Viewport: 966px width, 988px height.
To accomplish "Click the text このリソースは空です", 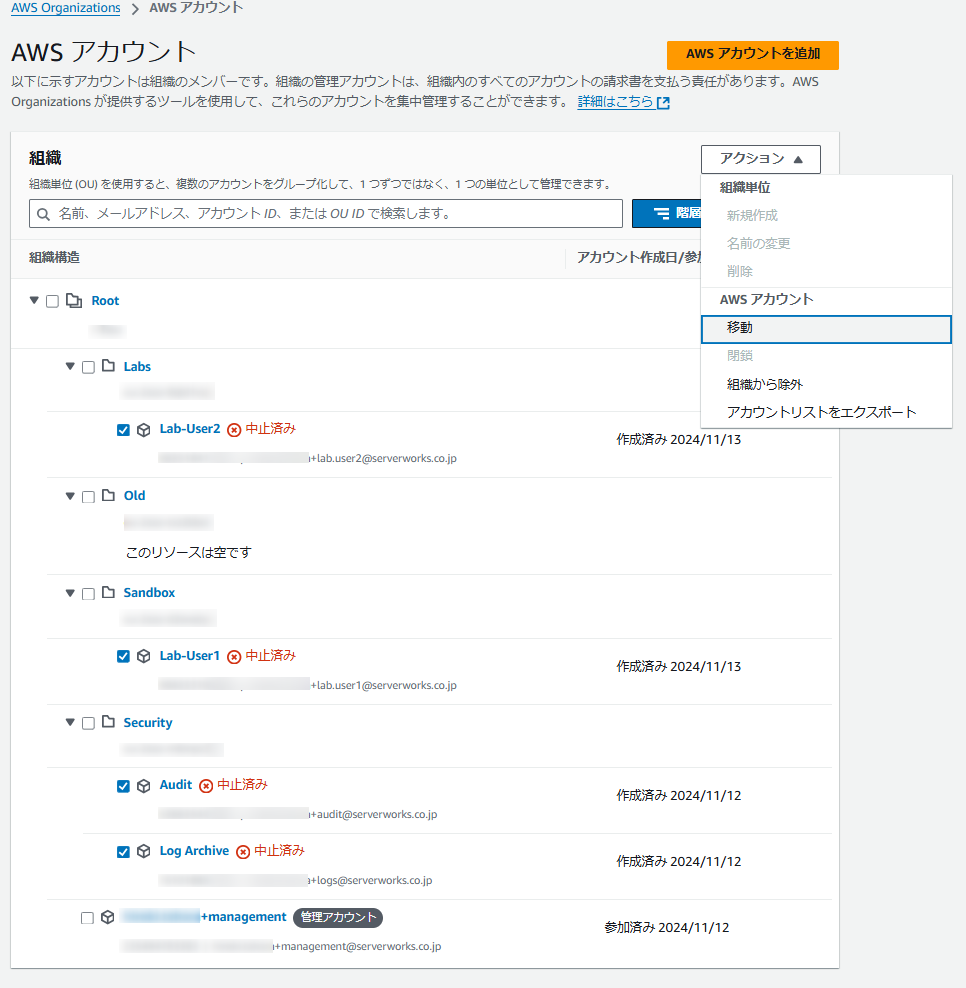I will [188, 553].
